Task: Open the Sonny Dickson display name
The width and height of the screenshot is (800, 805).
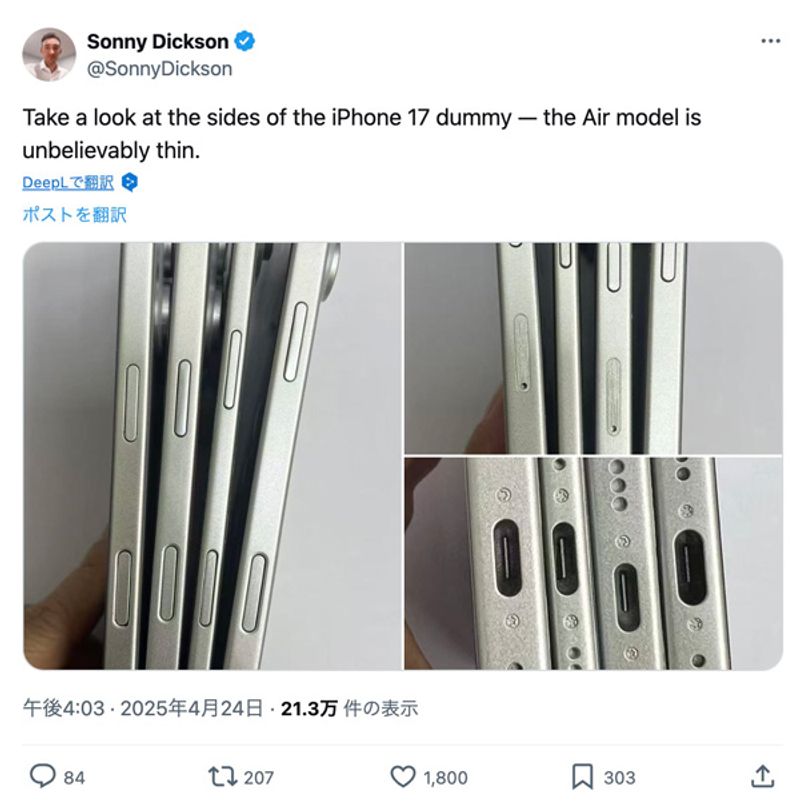Action: click(158, 42)
